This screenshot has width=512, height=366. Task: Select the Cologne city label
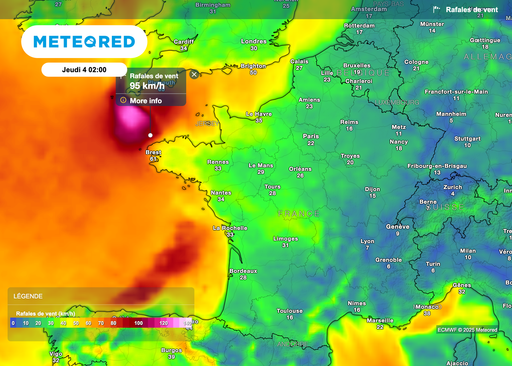point(416,62)
